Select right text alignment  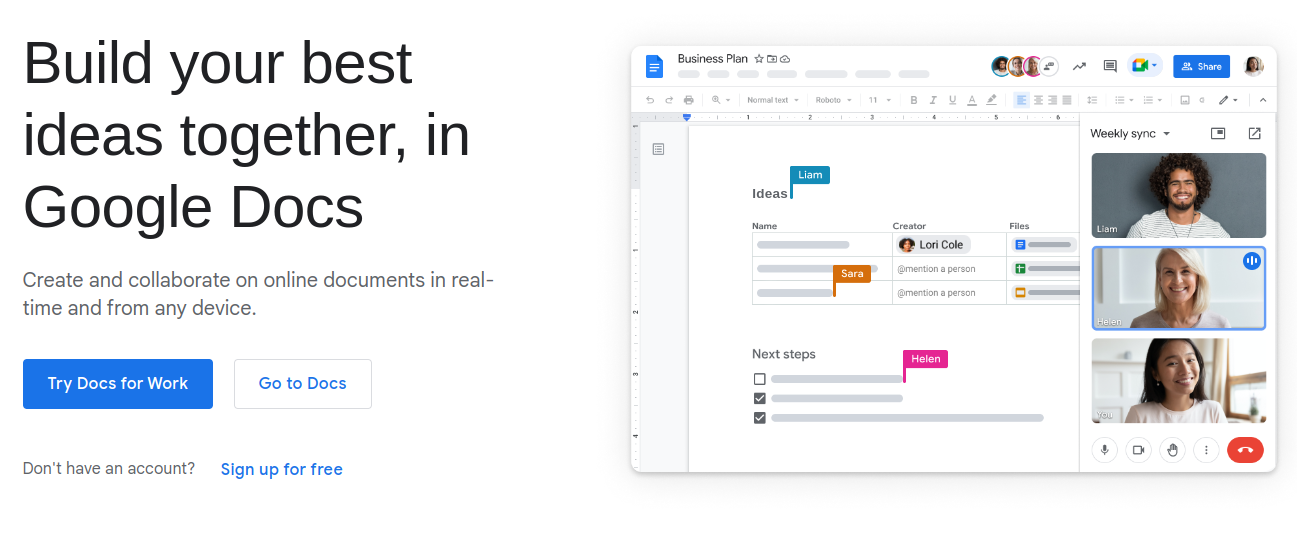[x=1052, y=100]
